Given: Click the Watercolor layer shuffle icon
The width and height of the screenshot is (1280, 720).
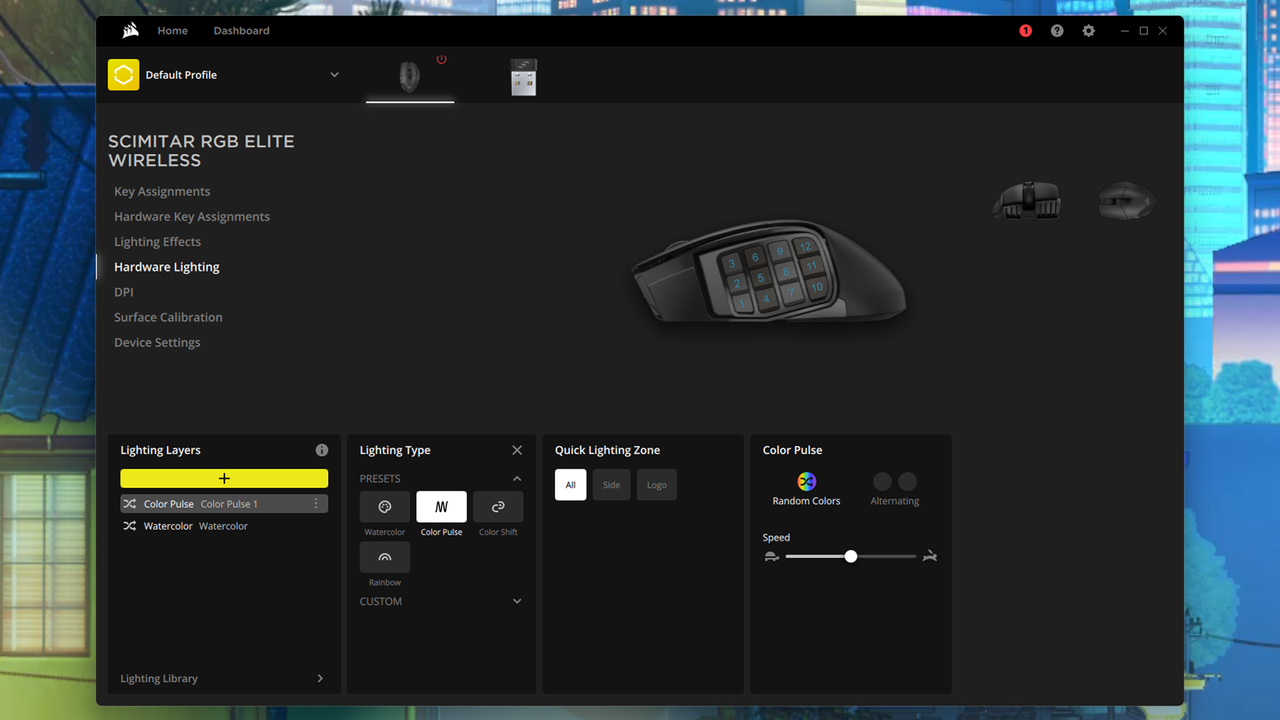Looking at the screenshot, I should tap(129, 526).
